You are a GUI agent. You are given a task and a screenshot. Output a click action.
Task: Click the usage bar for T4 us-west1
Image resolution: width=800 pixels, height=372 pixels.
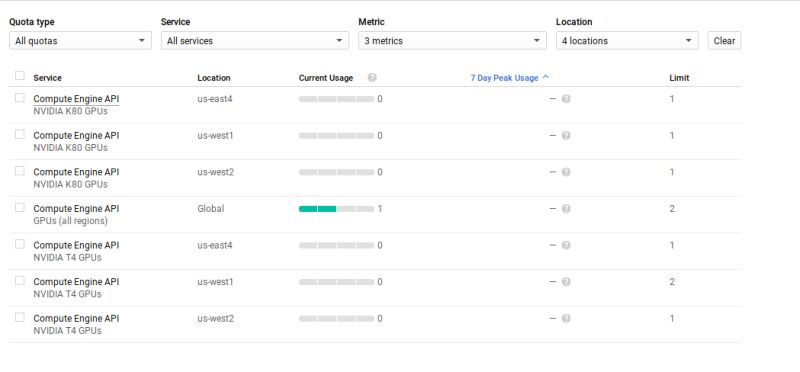point(336,282)
